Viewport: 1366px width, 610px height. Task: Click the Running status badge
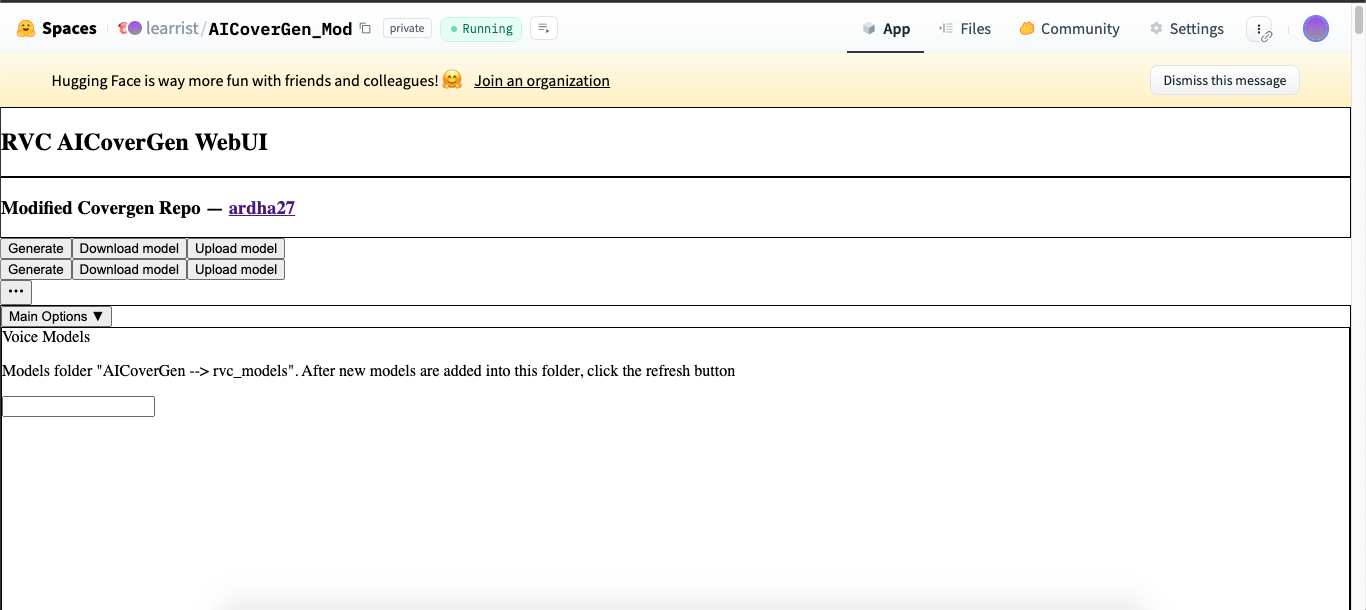click(x=481, y=28)
